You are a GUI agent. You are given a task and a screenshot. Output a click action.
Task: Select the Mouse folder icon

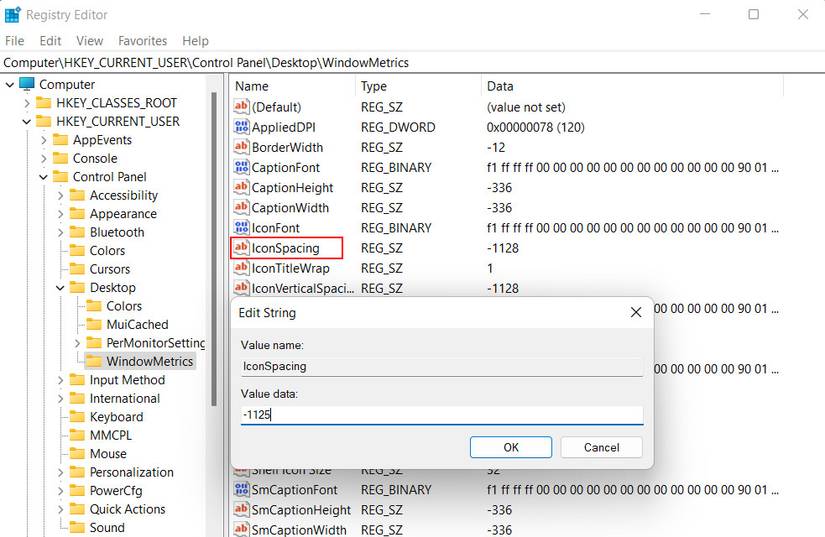(77, 453)
